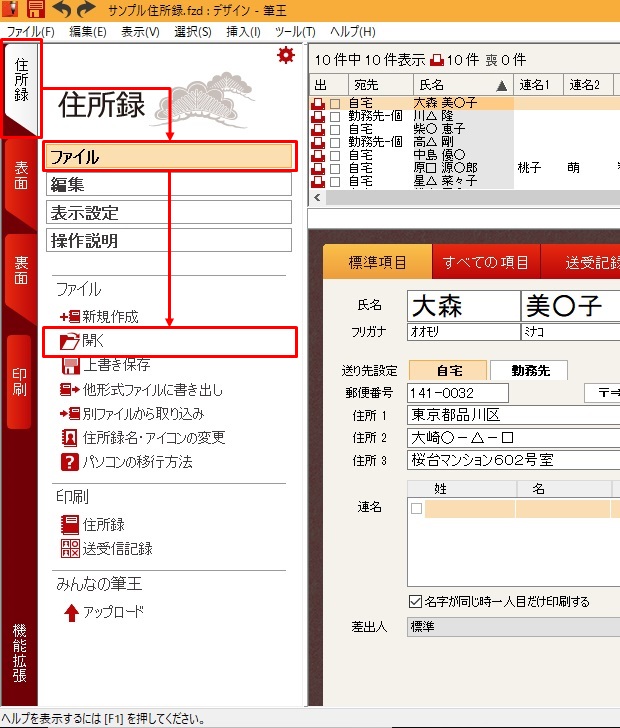Click the red gear settings icon
This screenshot has width=620, height=728.
point(284,56)
